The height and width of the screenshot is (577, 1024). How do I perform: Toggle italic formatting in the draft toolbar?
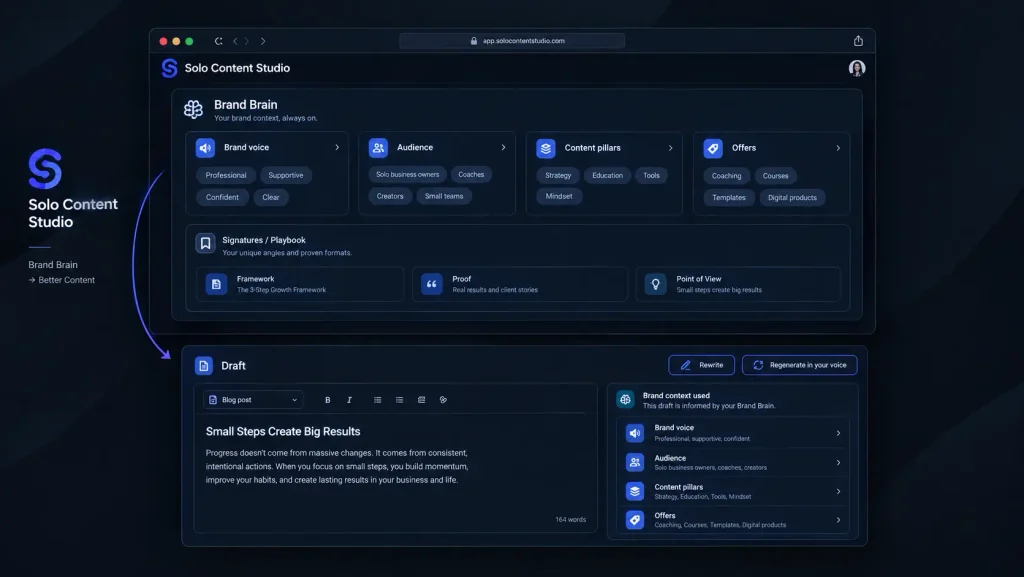pos(349,400)
